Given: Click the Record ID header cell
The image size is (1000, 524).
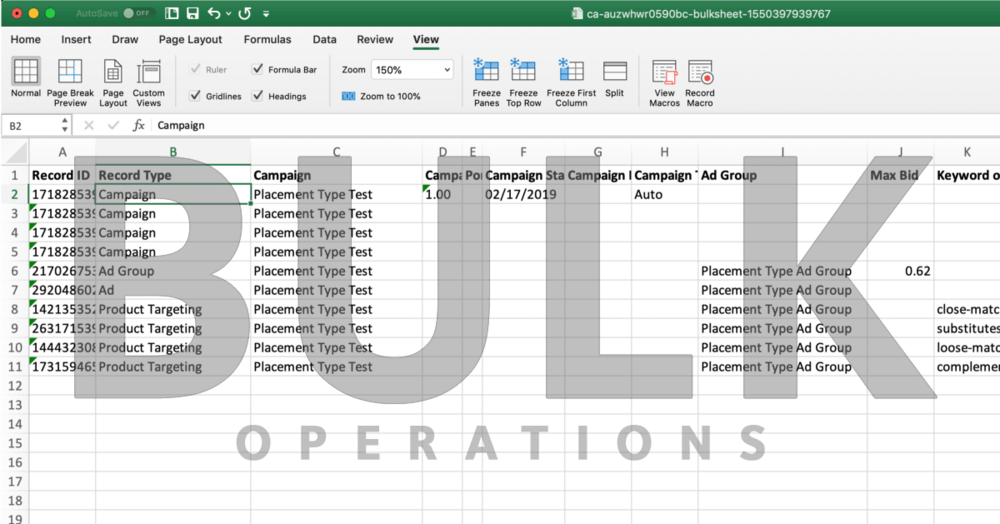Looking at the screenshot, I should (x=62, y=175).
